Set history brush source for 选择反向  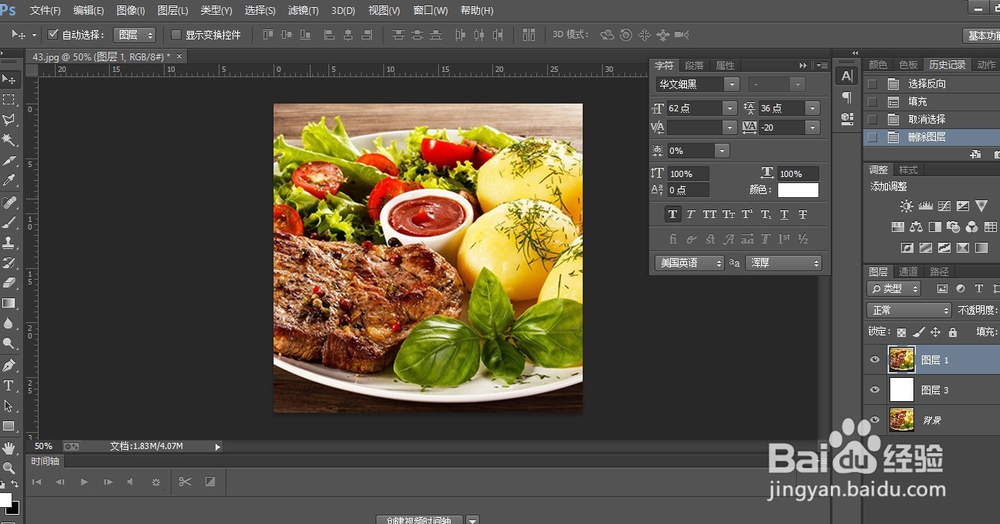pos(872,84)
